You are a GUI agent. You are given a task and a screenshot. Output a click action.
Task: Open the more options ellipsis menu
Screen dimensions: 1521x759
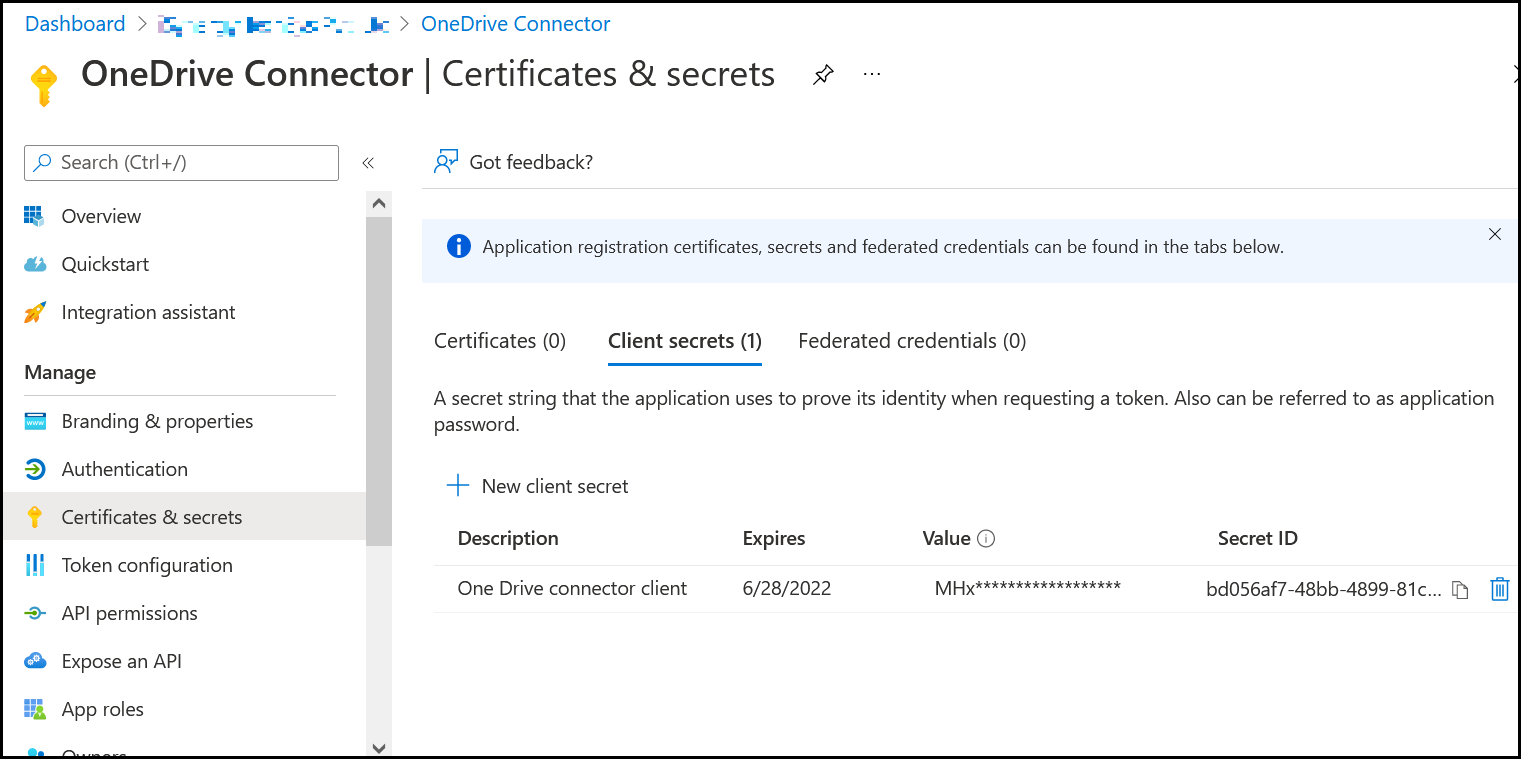click(x=872, y=74)
